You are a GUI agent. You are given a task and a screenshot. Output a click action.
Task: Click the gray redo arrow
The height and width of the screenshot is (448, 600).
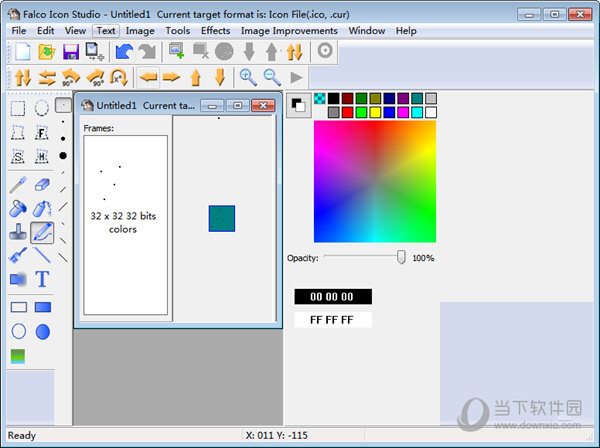(148, 51)
